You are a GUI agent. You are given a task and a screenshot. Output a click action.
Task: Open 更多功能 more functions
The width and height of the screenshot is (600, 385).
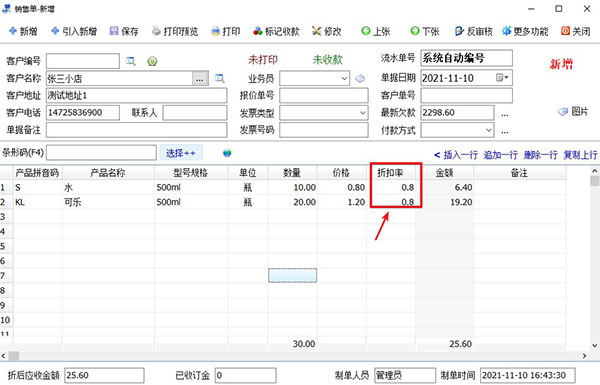click(x=525, y=31)
